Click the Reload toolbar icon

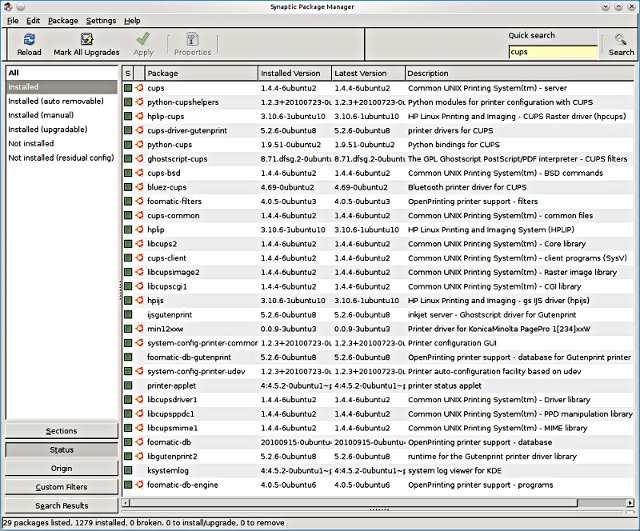(x=29, y=39)
